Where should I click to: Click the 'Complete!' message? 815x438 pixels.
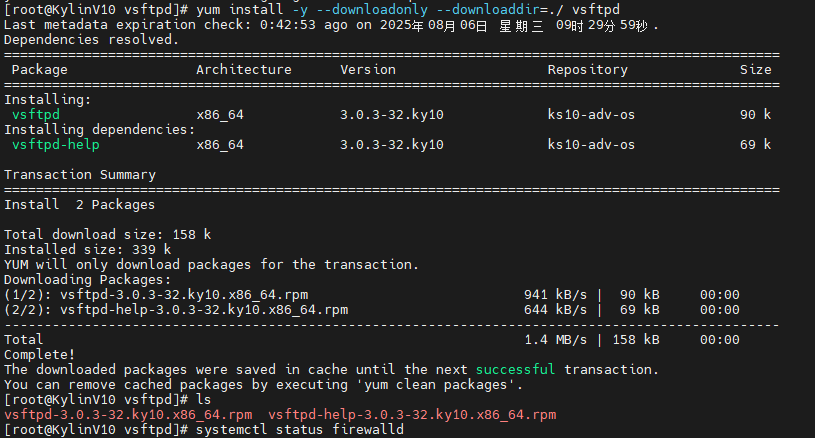point(40,355)
